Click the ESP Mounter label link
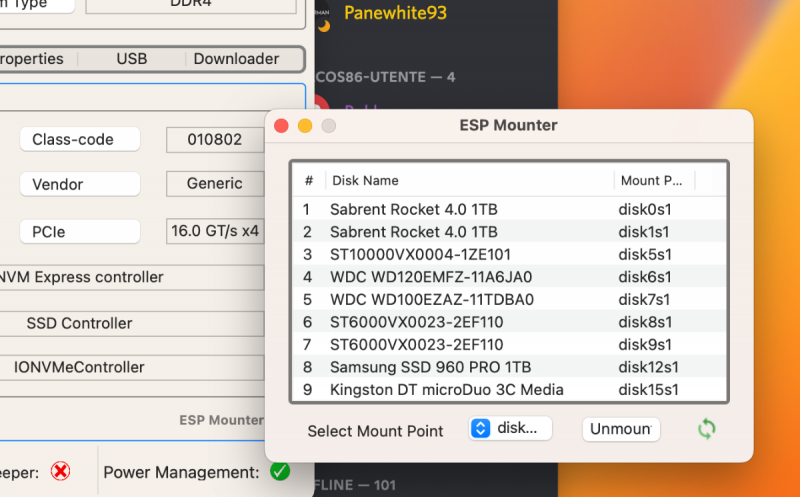800x497 pixels. (x=221, y=421)
